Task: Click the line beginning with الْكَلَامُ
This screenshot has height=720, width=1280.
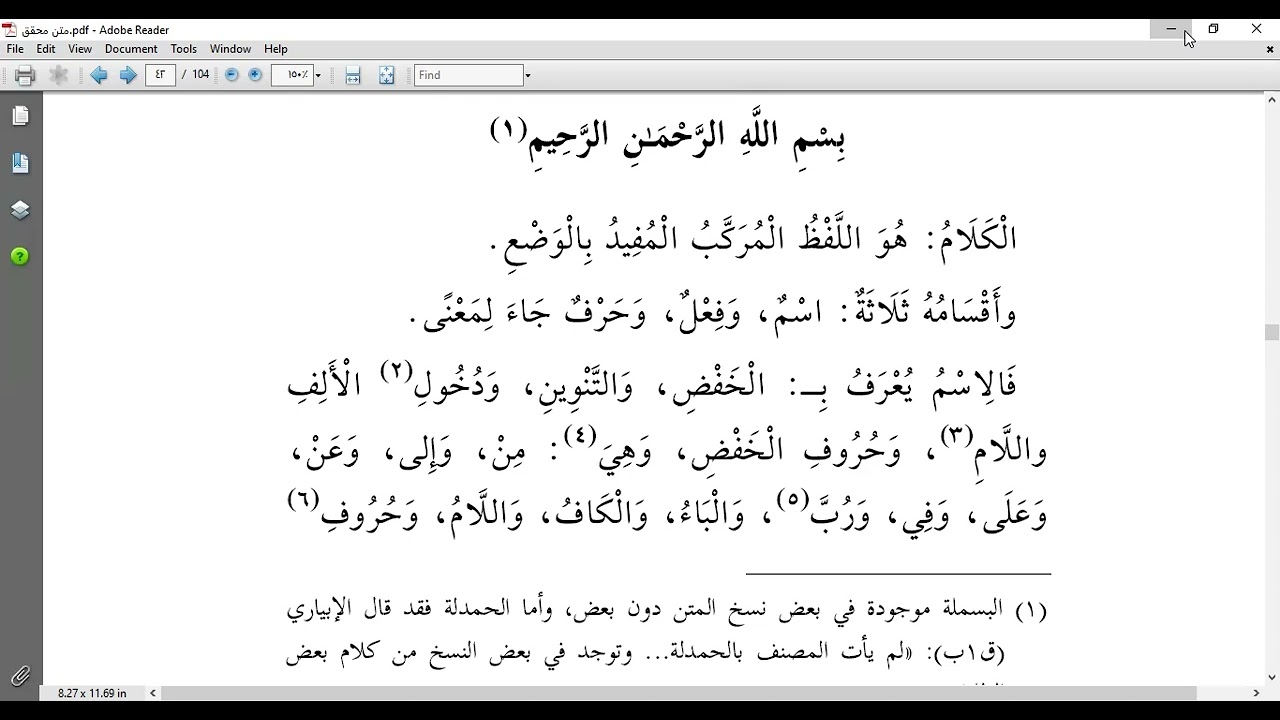Action: coord(755,238)
